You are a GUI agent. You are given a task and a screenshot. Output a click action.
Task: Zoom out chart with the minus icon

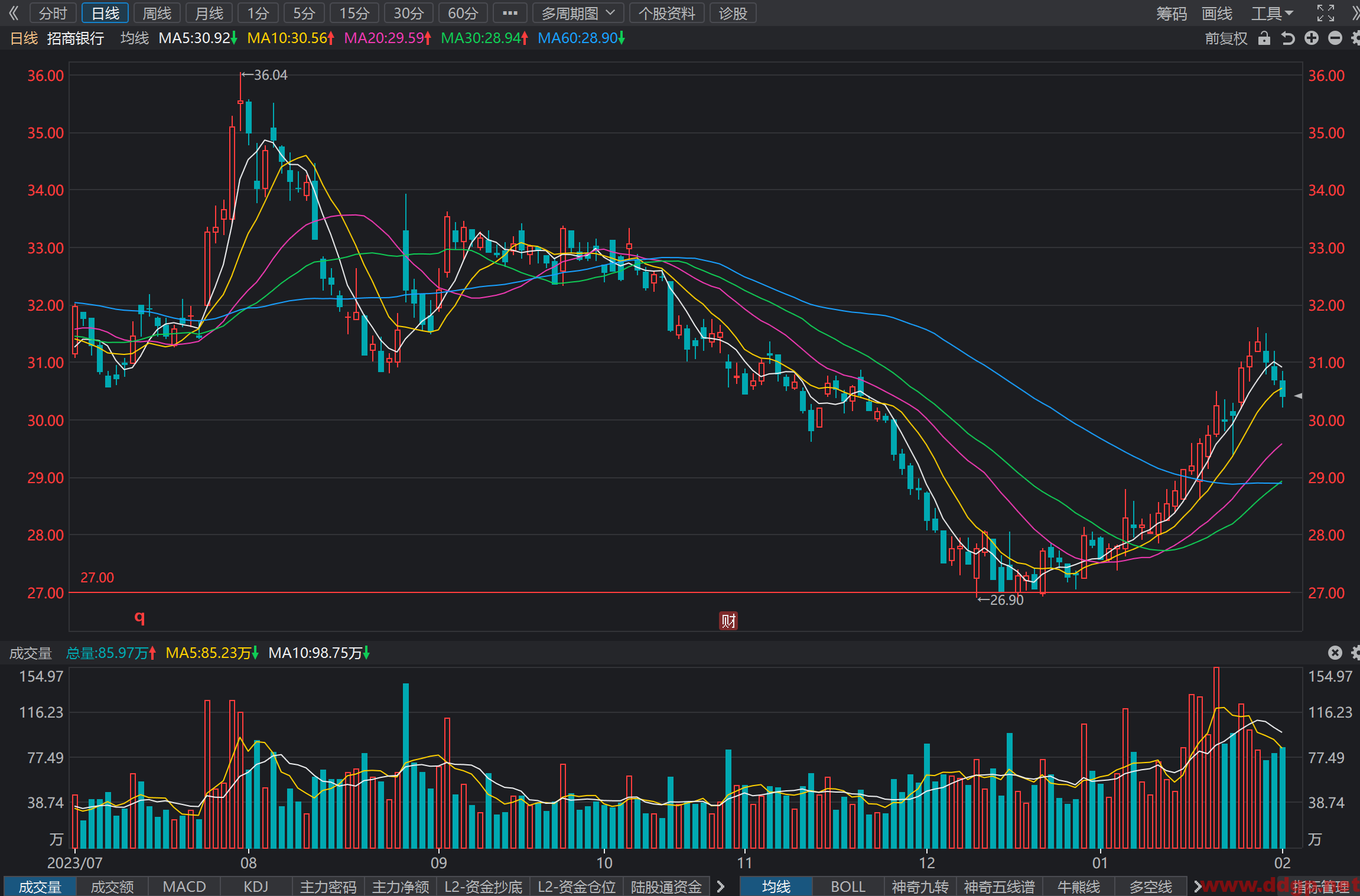point(1335,38)
